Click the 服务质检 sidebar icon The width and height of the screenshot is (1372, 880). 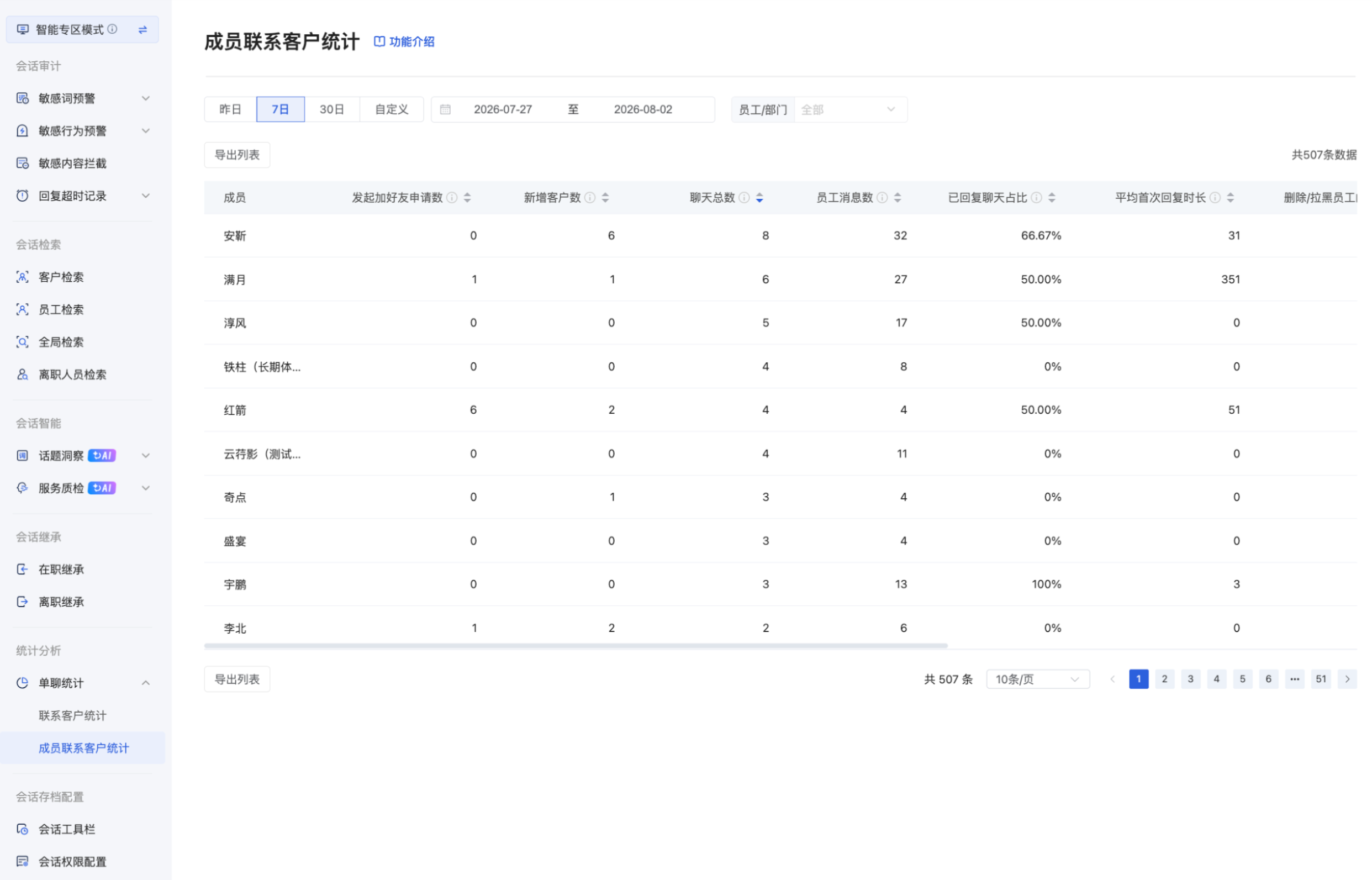(x=22, y=488)
